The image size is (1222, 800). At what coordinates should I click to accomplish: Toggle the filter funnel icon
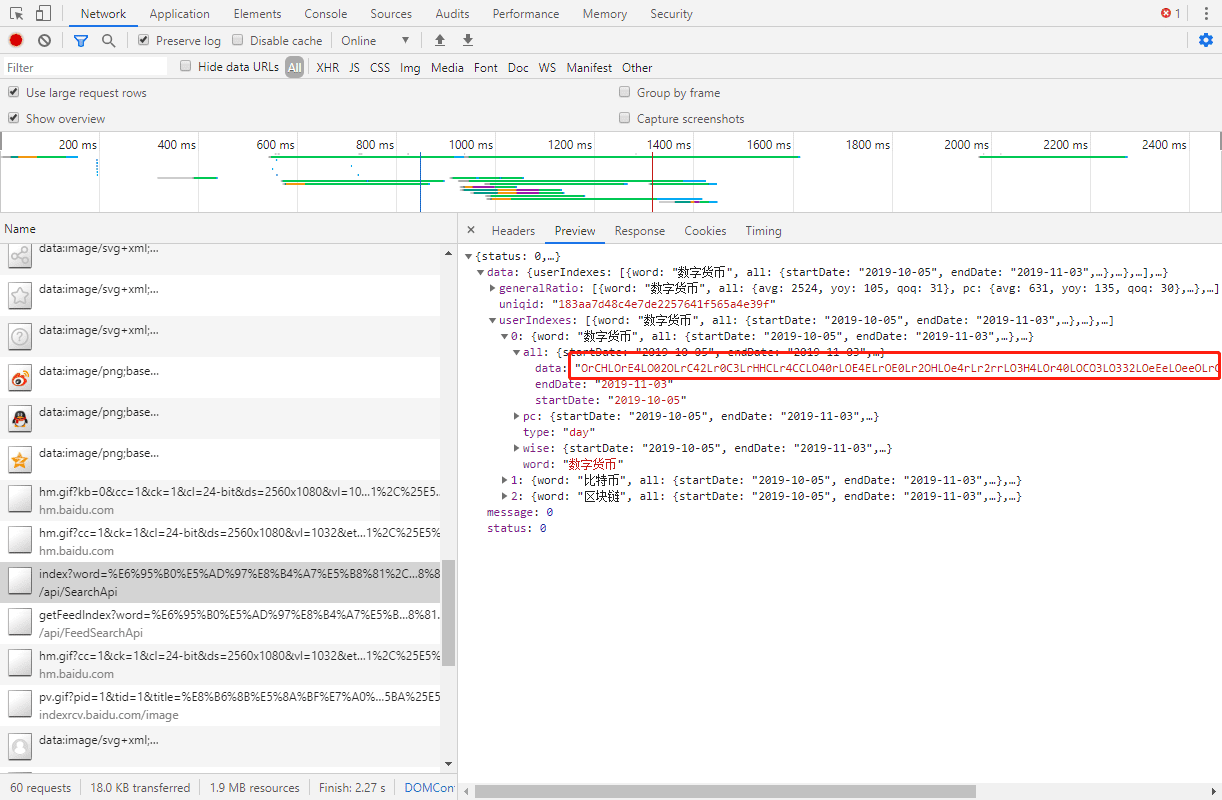(x=81, y=41)
